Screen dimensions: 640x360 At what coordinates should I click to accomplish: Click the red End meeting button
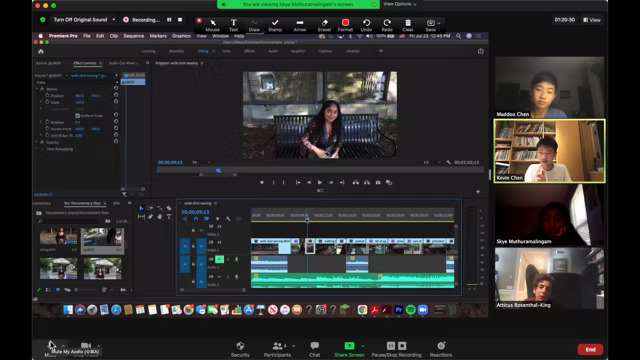[x=590, y=349]
